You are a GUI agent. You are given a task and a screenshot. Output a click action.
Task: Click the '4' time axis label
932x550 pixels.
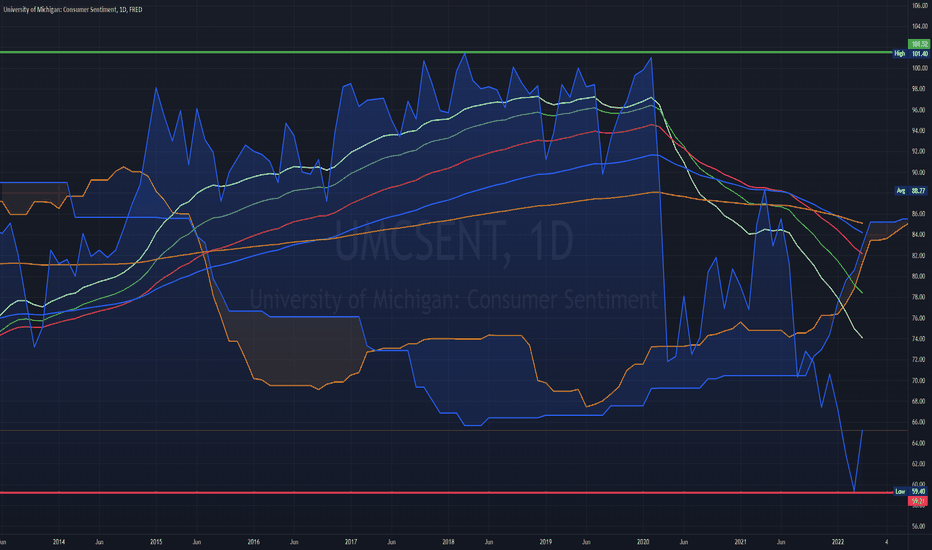(x=886, y=542)
